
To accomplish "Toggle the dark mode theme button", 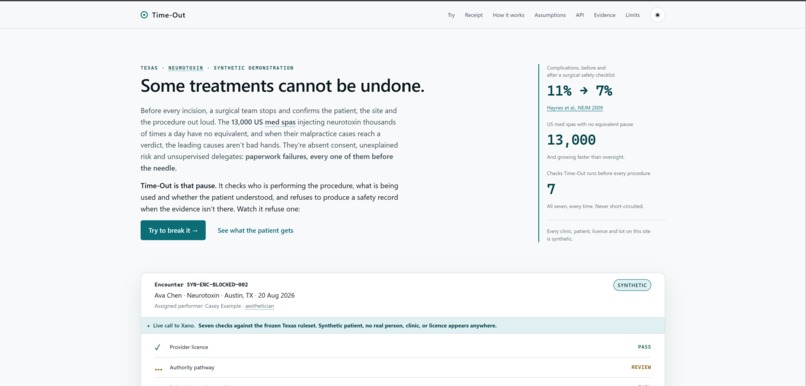I will tap(657, 15).
